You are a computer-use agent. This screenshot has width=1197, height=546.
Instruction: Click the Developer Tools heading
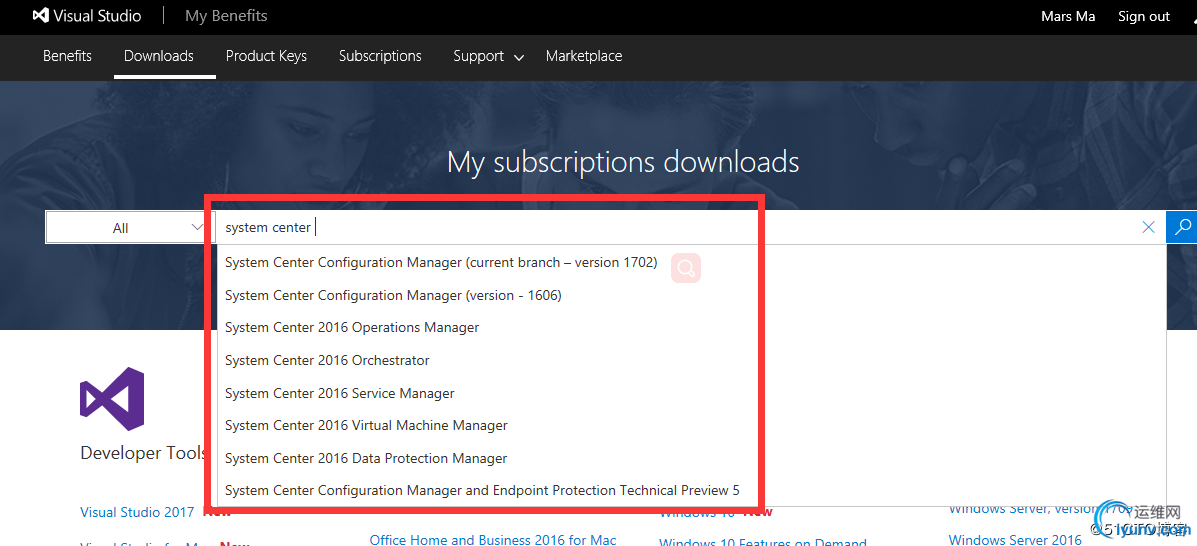point(144,453)
